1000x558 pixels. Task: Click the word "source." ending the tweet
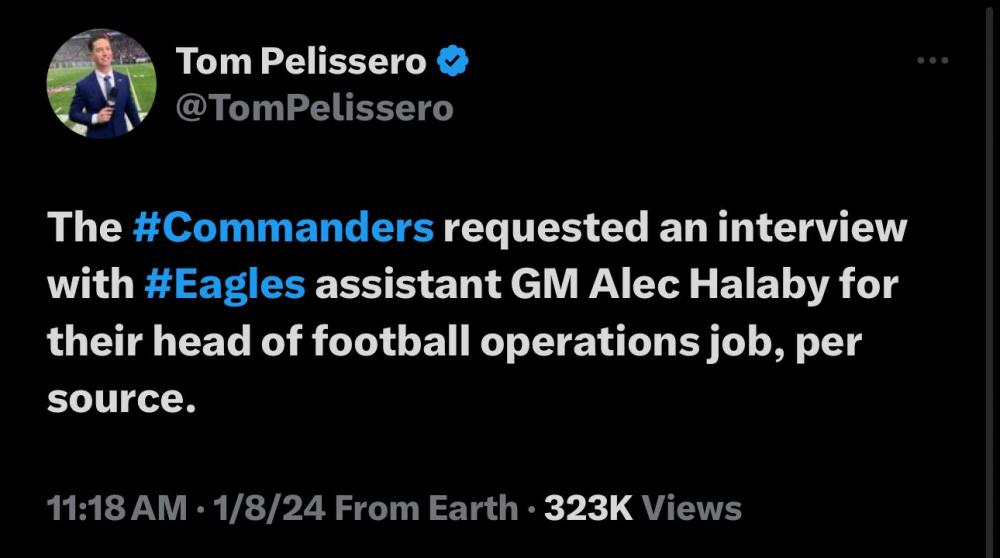point(118,399)
